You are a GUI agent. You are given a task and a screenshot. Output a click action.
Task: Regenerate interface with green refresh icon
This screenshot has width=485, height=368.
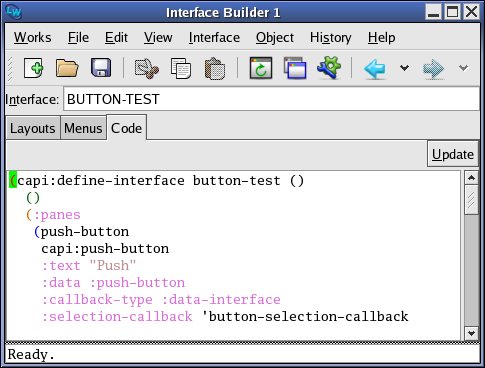(x=261, y=68)
